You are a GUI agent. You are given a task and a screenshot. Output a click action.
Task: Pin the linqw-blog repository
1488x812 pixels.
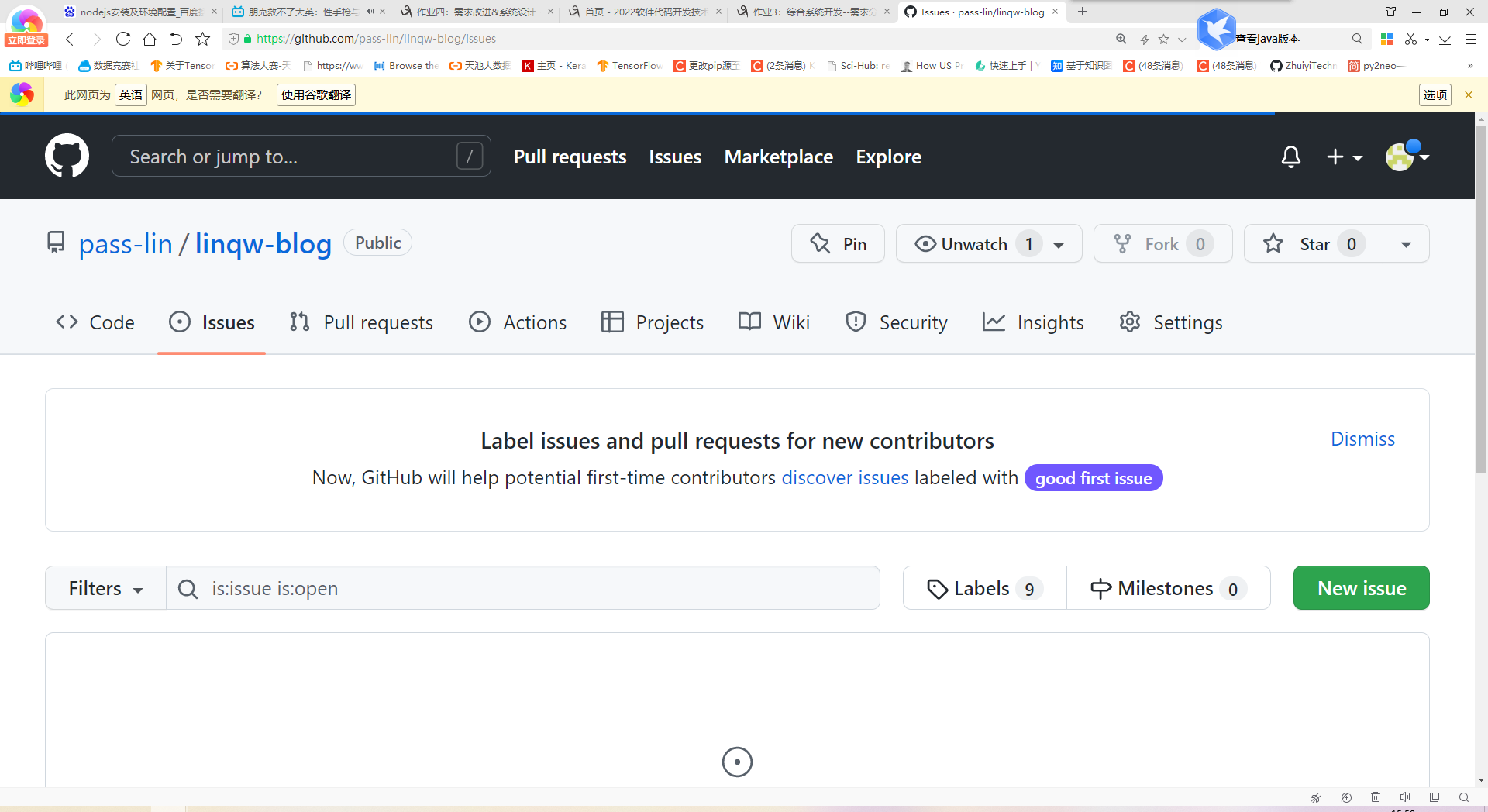[838, 244]
